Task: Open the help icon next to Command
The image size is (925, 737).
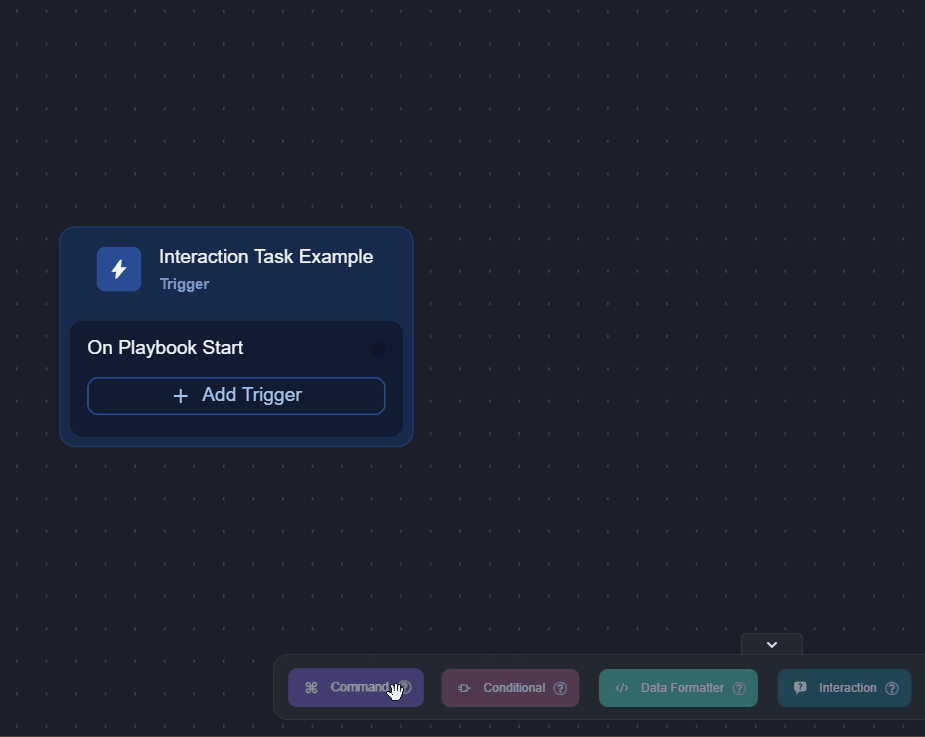Action: pyautogui.click(x=404, y=687)
